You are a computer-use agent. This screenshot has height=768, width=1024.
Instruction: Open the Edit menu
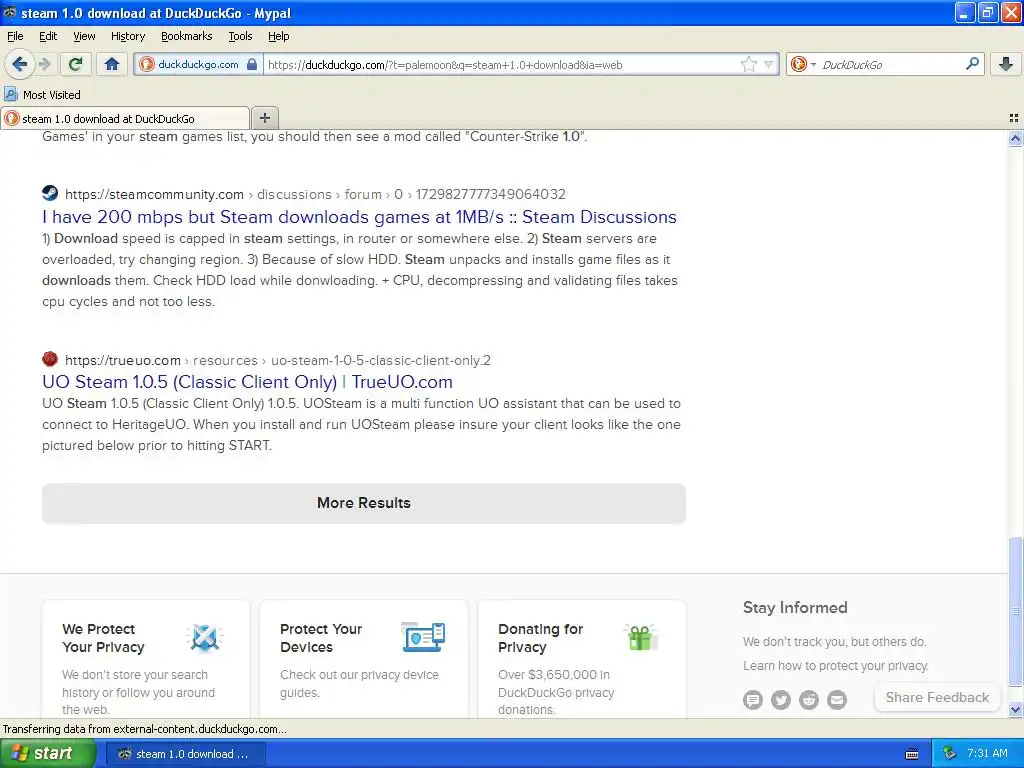[x=48, y=37]
